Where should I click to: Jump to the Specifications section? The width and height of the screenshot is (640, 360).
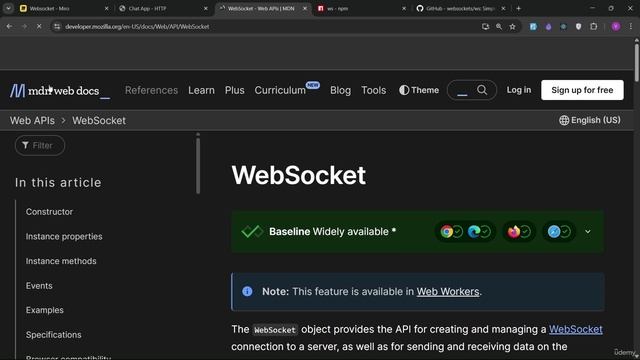pyautogui.click(x=53, y=335)
